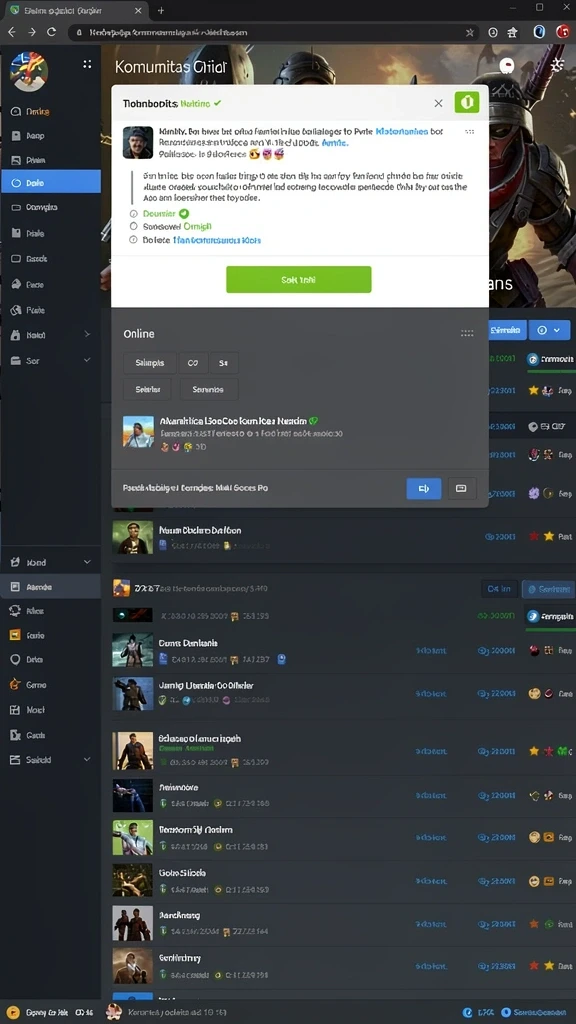Click the dotted grid icon in Online panel
This screenshot has width=576, height=1024.
tap(467, 333)
